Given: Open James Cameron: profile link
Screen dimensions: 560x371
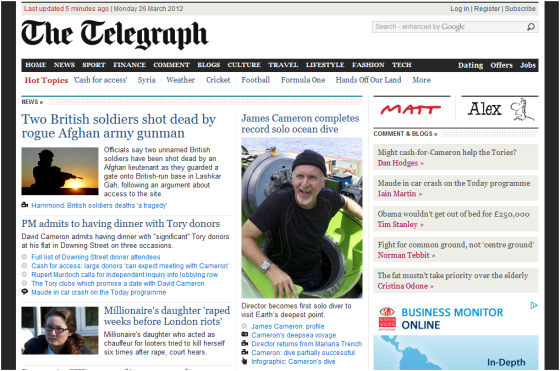Looking at the screenshot, I should (288, 326).
